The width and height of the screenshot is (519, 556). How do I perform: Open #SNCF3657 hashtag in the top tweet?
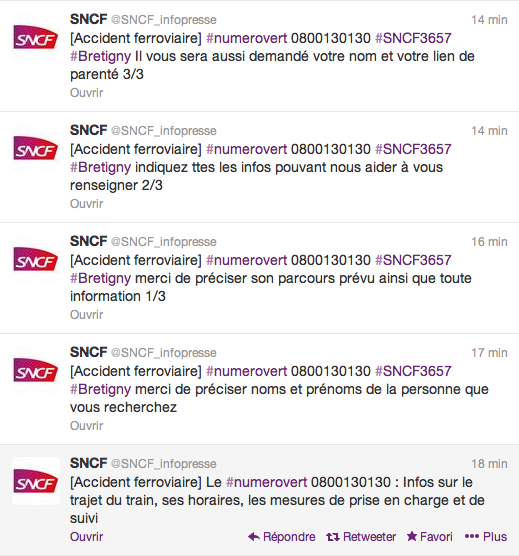pos(413,38)
